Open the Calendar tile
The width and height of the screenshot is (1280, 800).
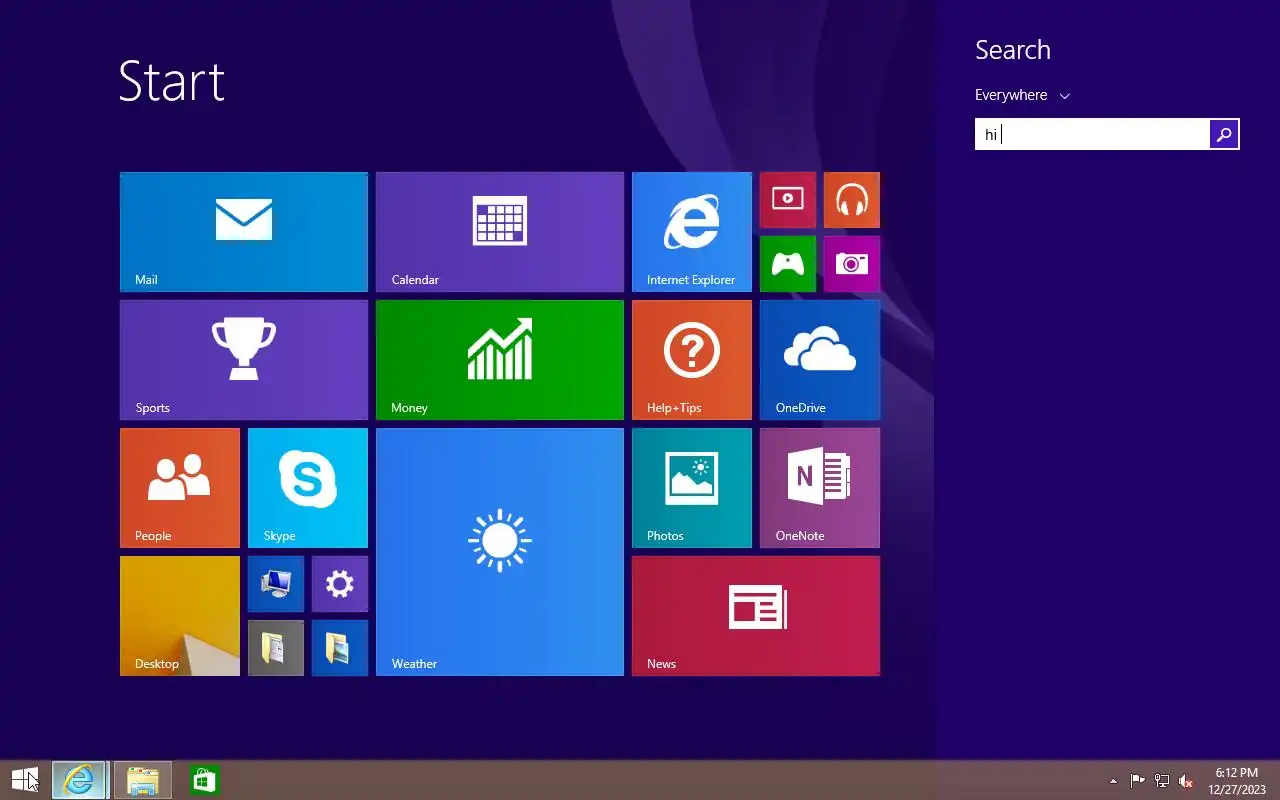[500, 232]
